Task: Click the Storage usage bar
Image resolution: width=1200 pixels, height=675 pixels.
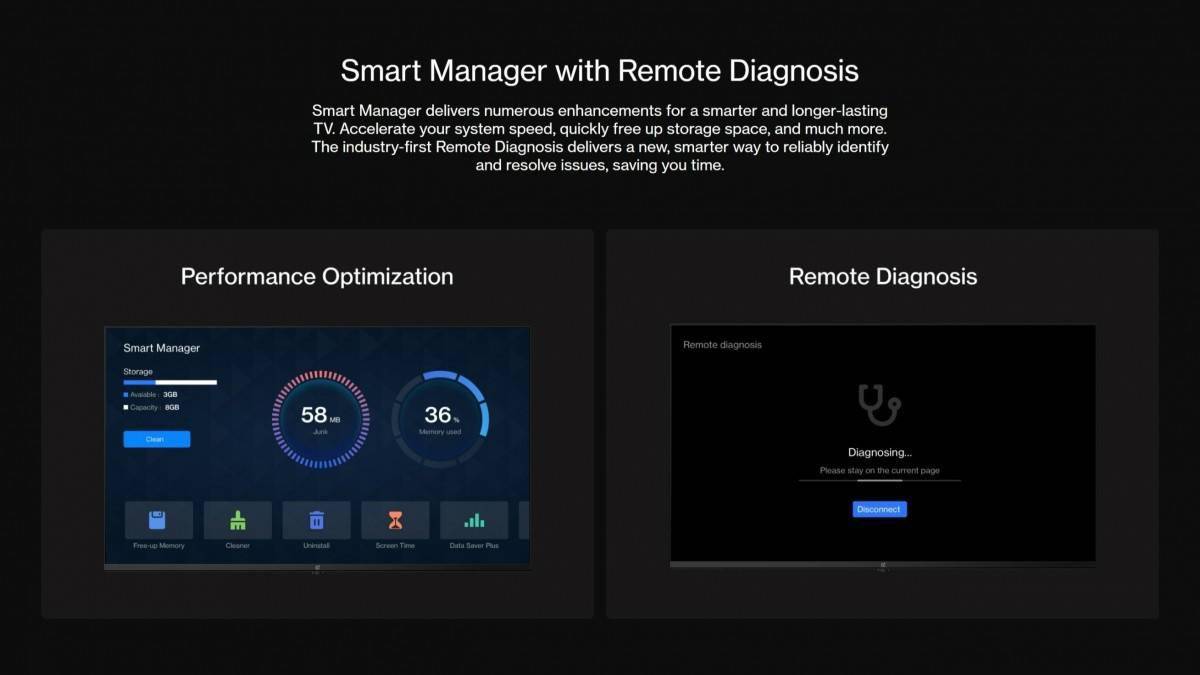Action: tap(170, 382)
